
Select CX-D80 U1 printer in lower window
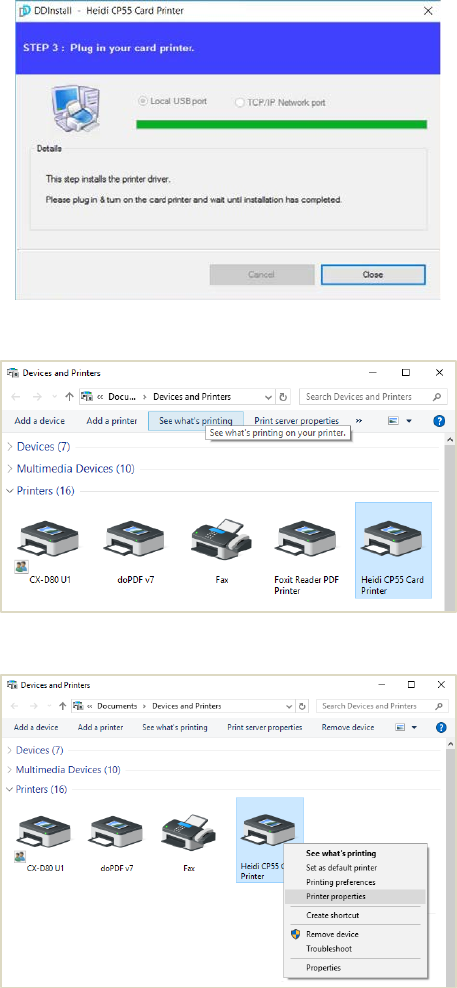click(x=44, y=842)
